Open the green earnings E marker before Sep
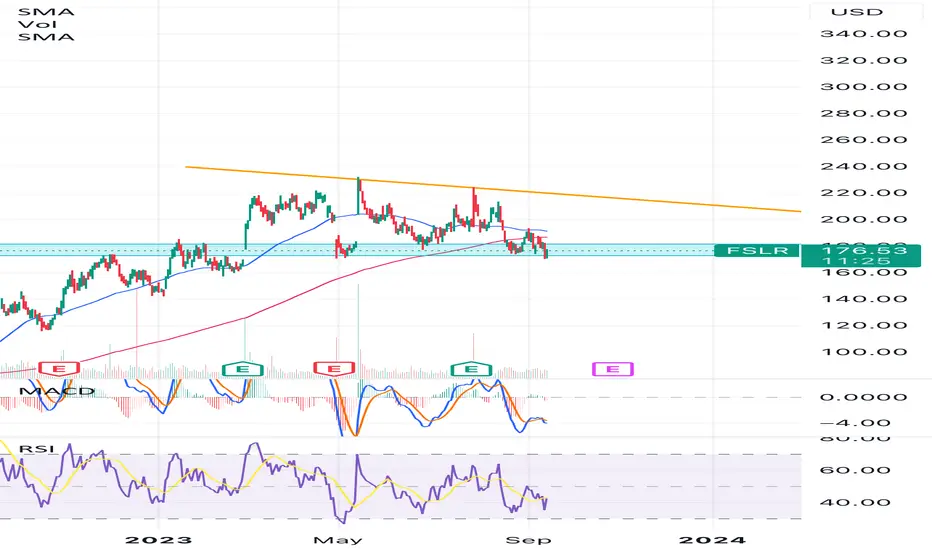The width and height of the screenshot is (932, 550). 471,369
